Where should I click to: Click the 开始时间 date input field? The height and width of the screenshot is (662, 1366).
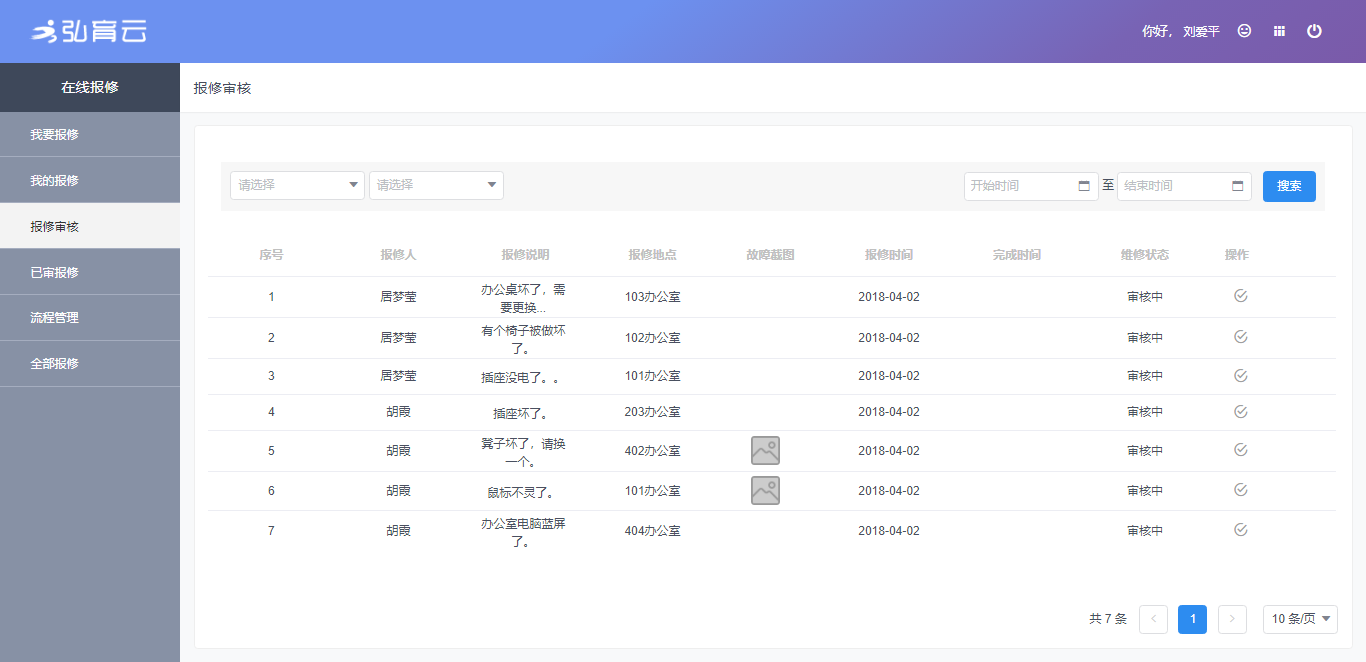pos(1020,186)
